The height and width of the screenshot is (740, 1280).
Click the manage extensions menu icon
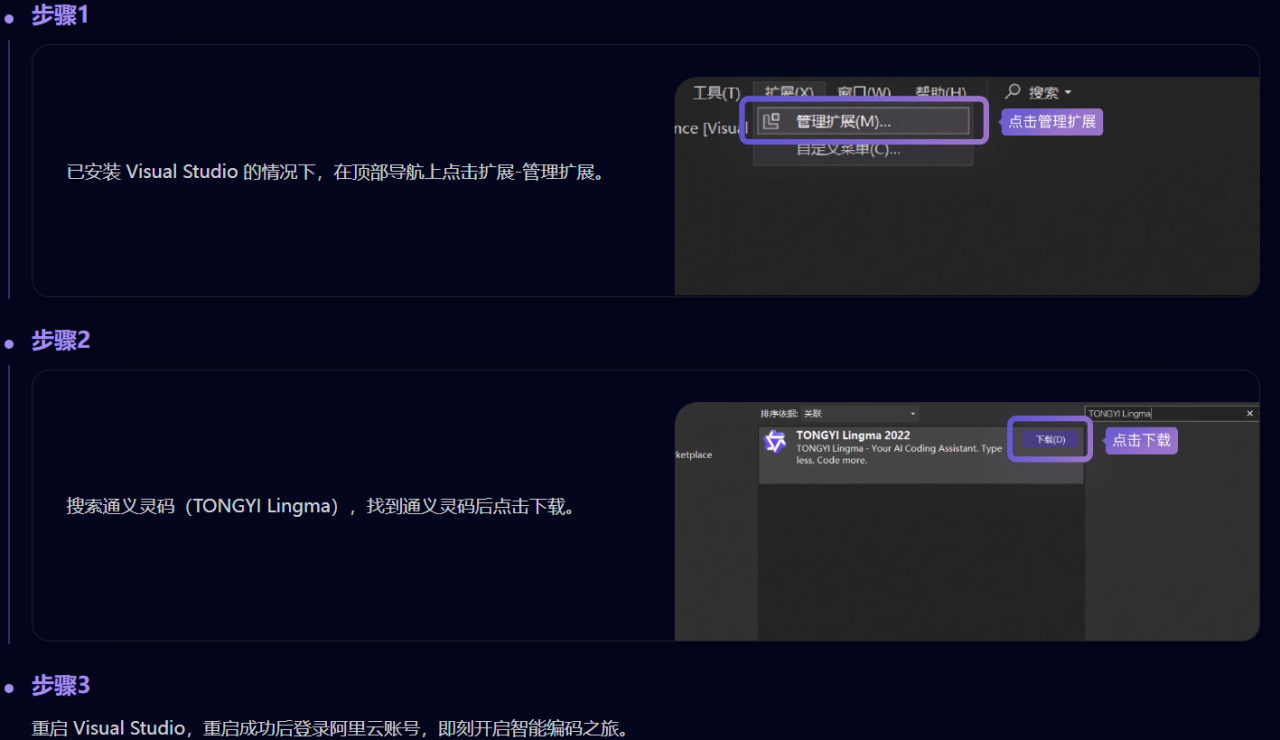(770, 122)
